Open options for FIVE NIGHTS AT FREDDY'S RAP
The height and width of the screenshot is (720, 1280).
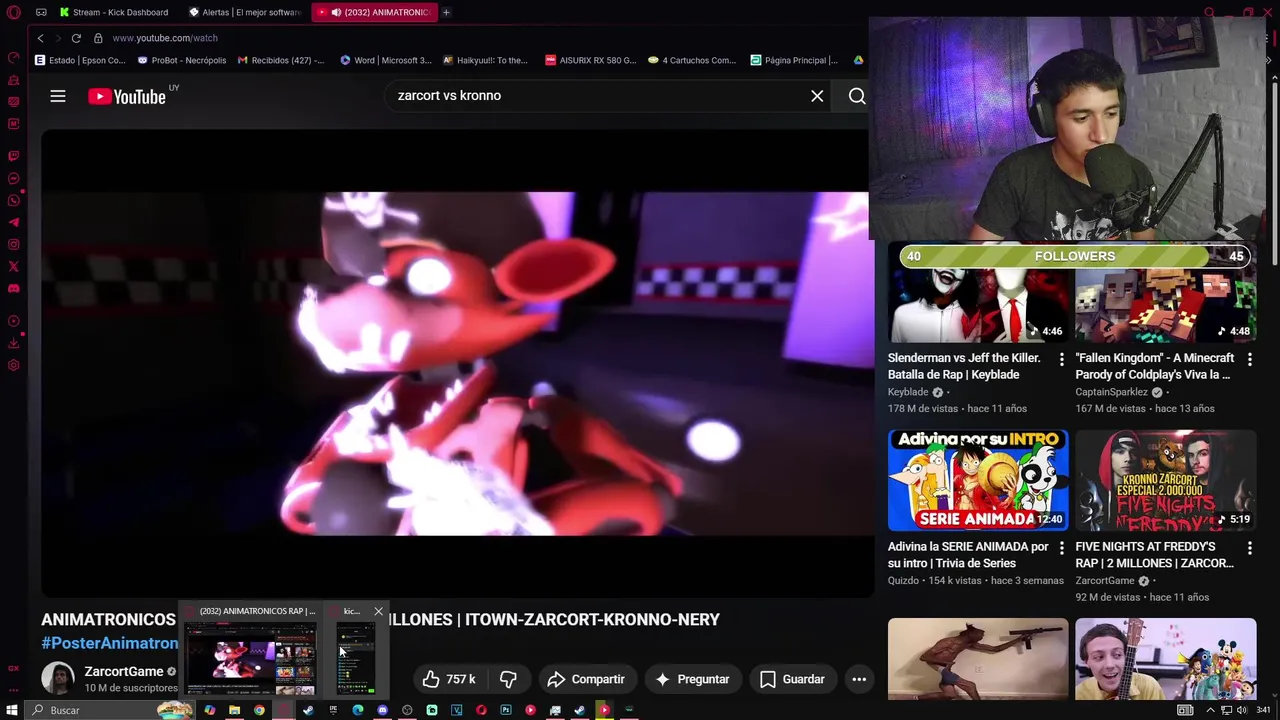[1249, 548]
